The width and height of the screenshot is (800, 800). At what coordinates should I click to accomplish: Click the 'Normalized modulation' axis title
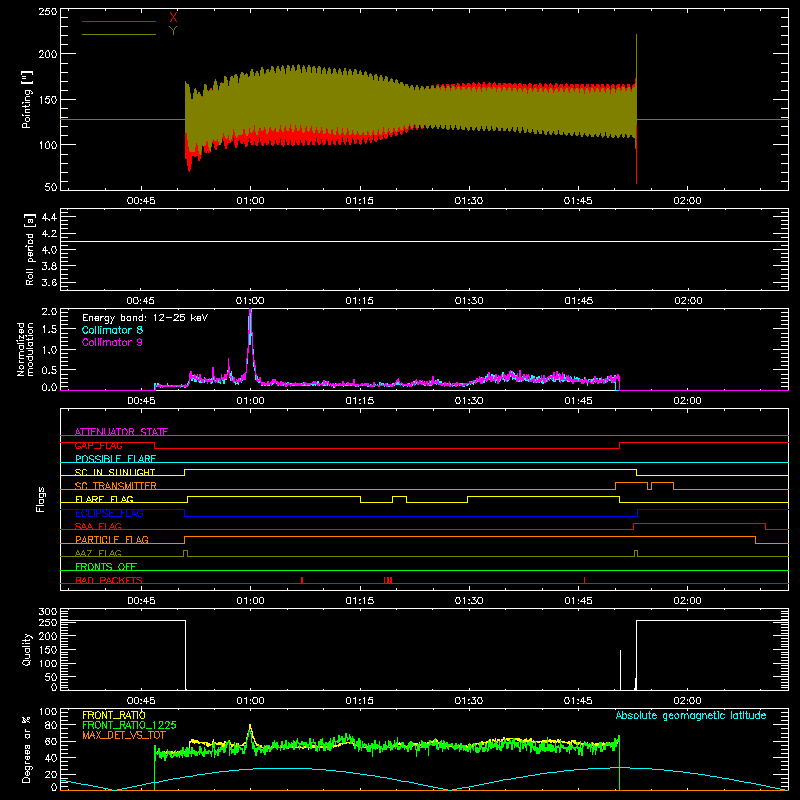25,349
